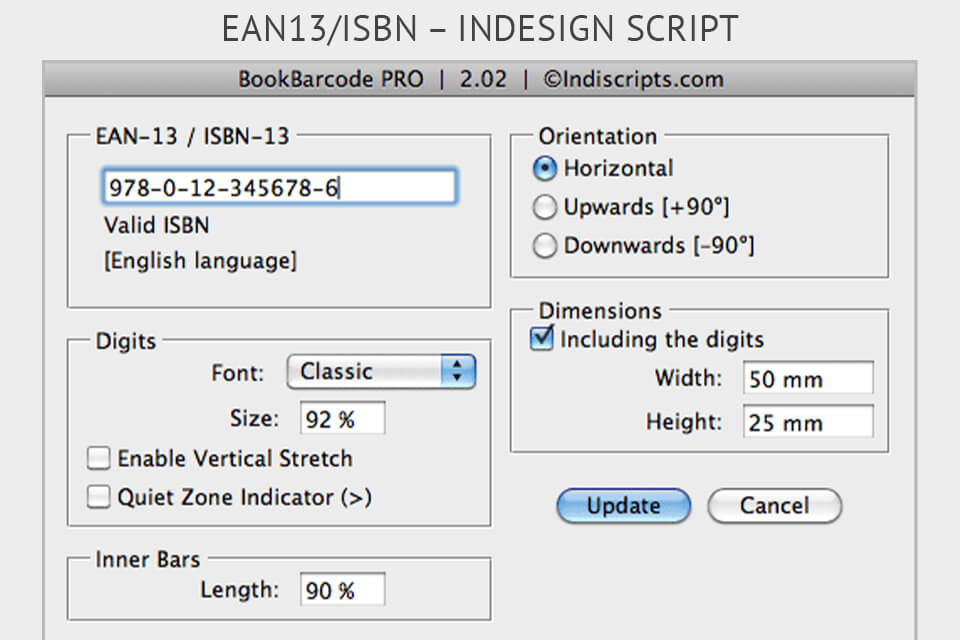Click the Inner Bars Length field
960x640 pixels.
(x=342, y=590)
